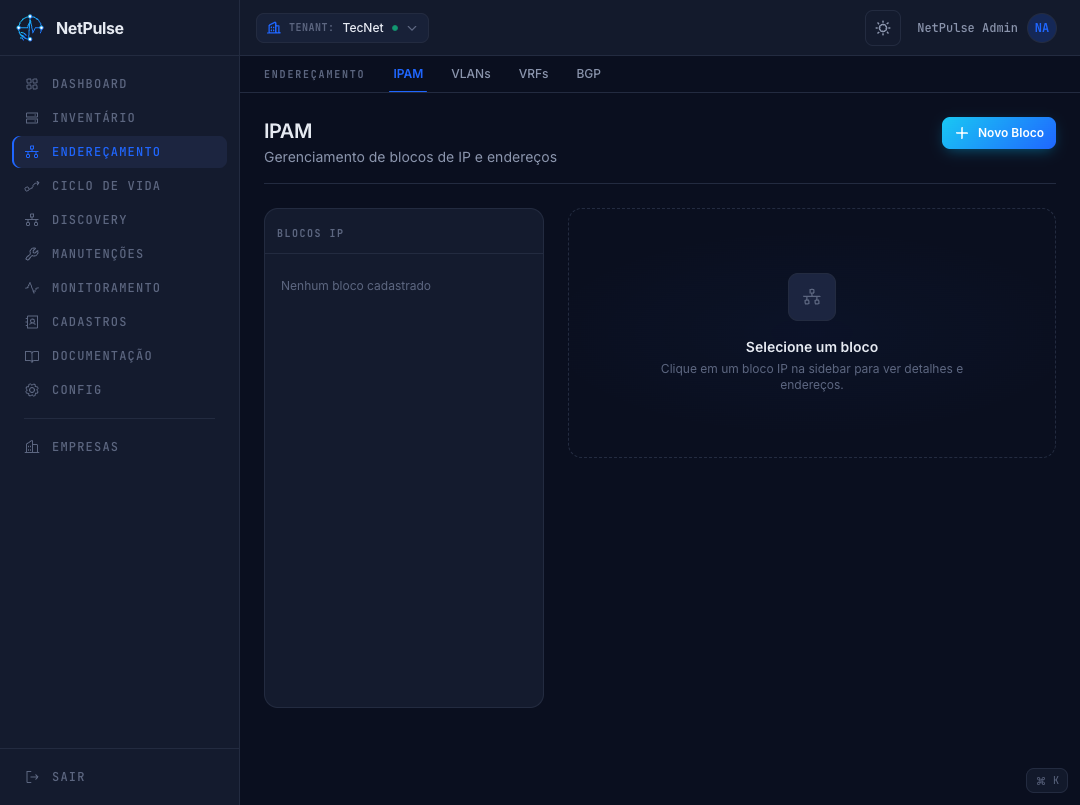
Task: Open Documentação page
Action: tap(120, 356)
